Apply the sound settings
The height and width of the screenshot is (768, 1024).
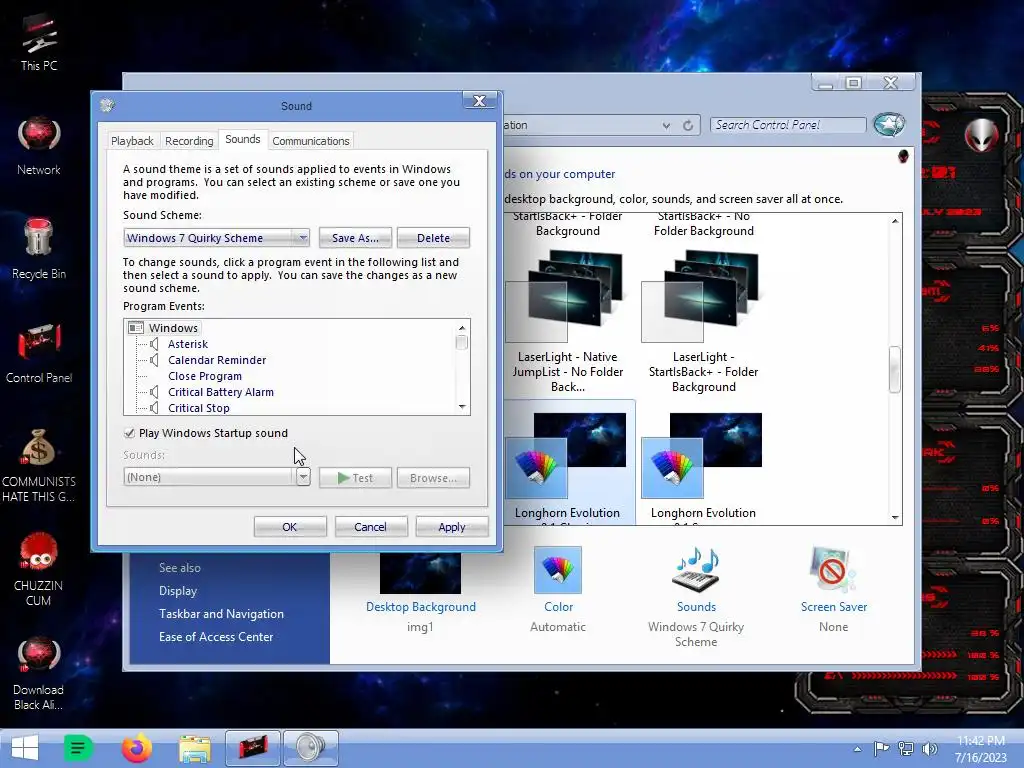pos(451,526)
